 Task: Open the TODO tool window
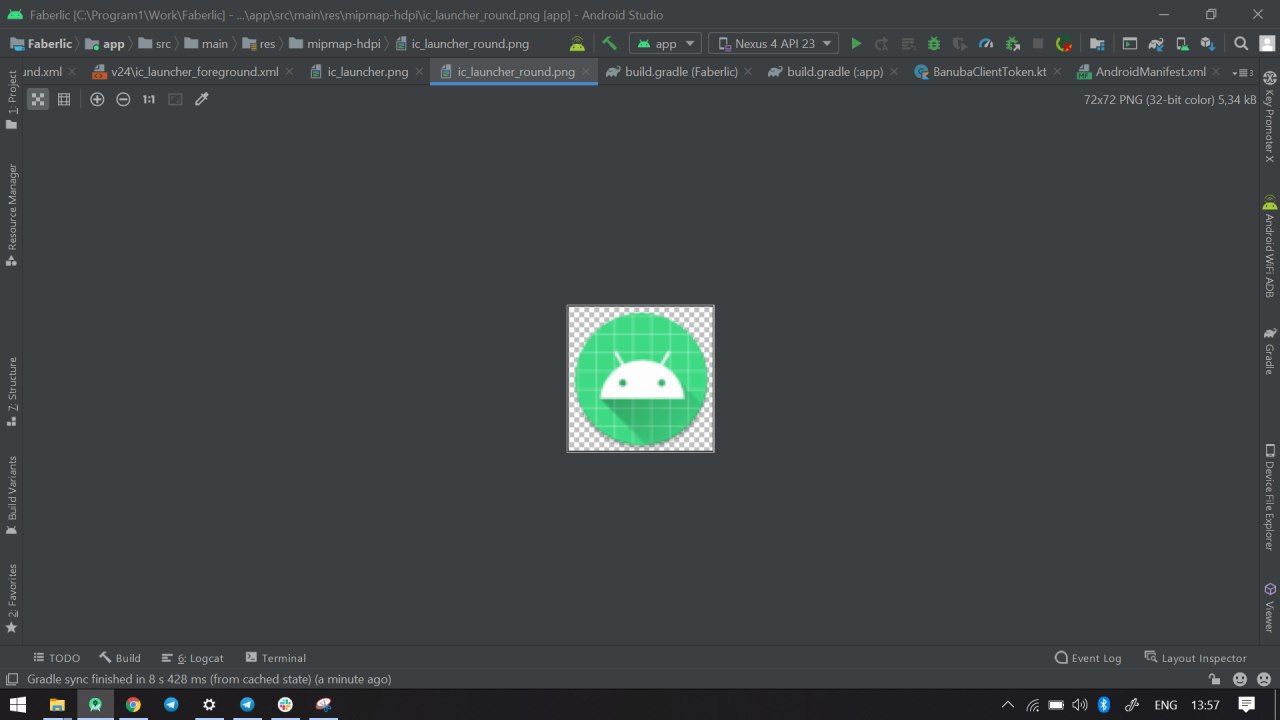tap(56, 658)
